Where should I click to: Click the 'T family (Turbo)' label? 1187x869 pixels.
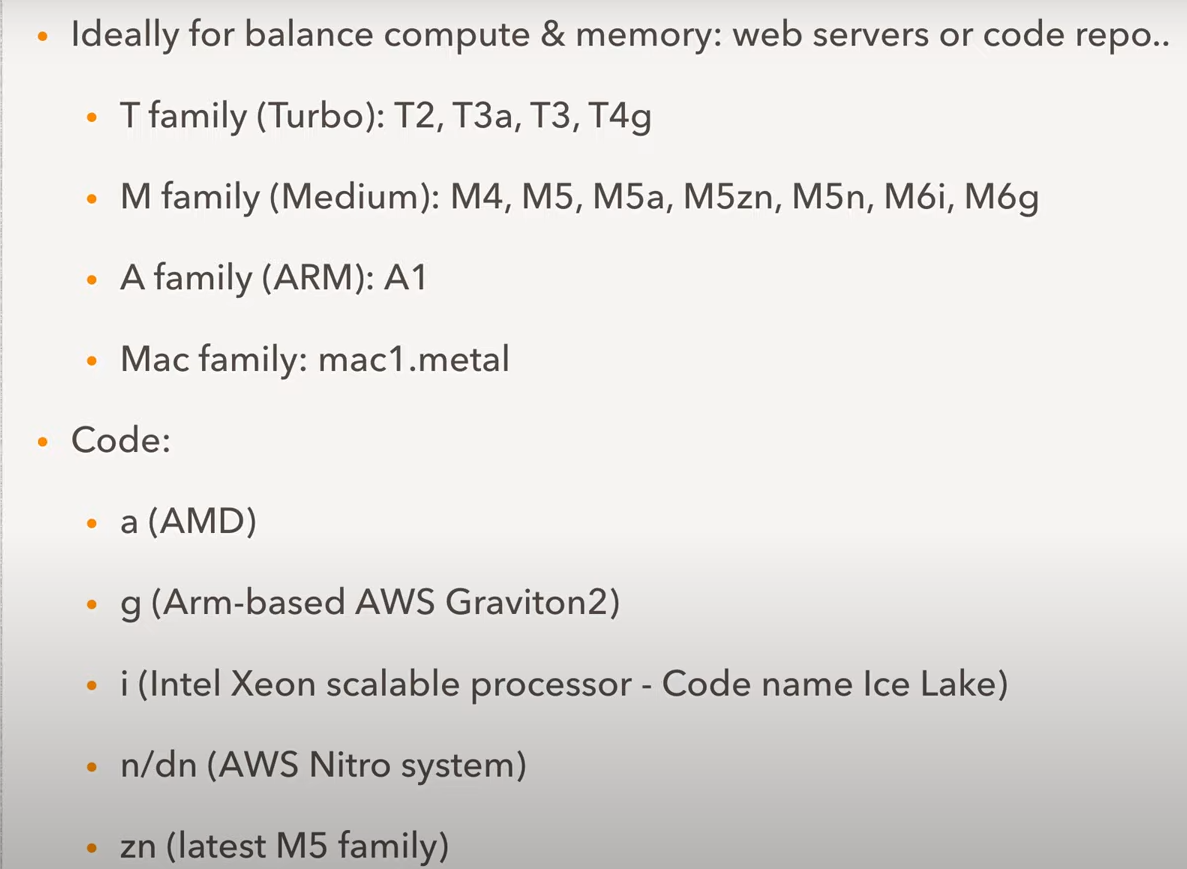click(252, 117)
